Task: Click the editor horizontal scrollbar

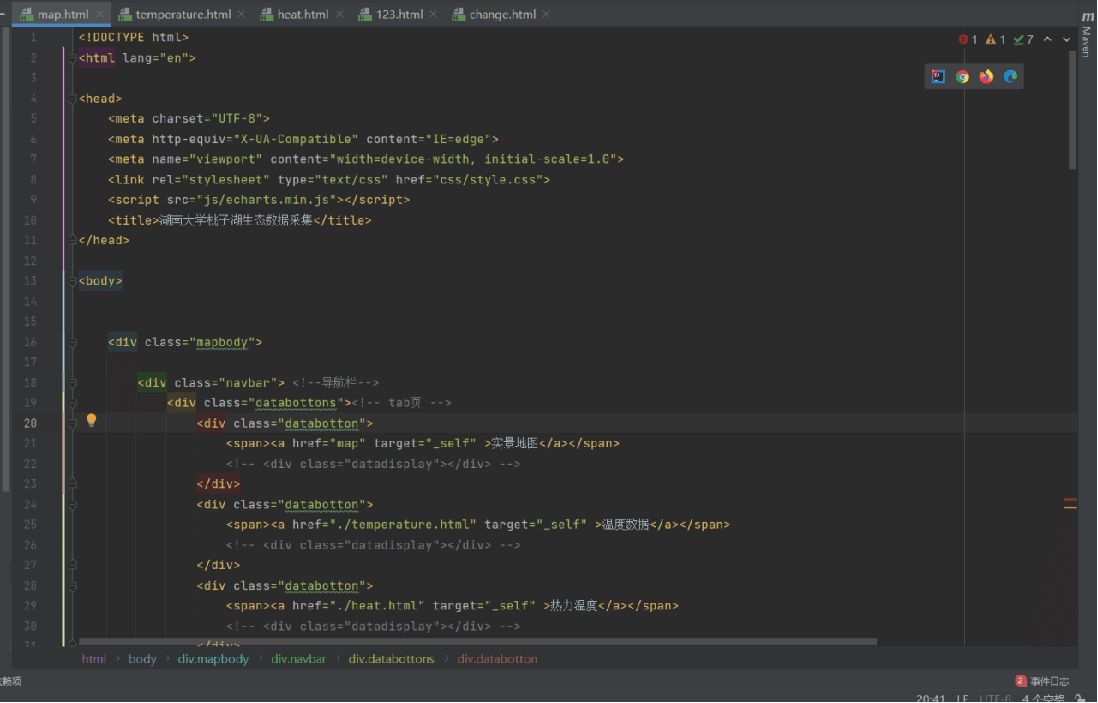Action: [478, 641]
